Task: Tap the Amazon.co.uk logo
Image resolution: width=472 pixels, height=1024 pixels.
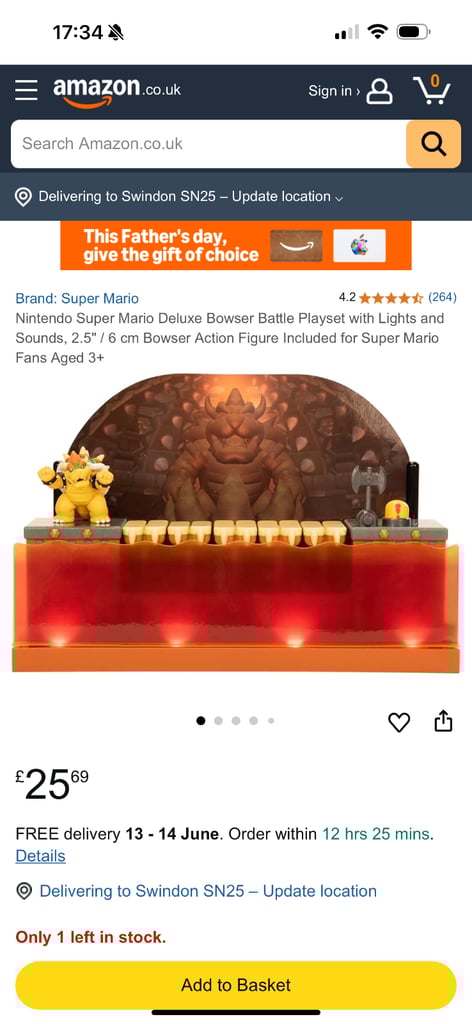Action: tap(118, 91)
